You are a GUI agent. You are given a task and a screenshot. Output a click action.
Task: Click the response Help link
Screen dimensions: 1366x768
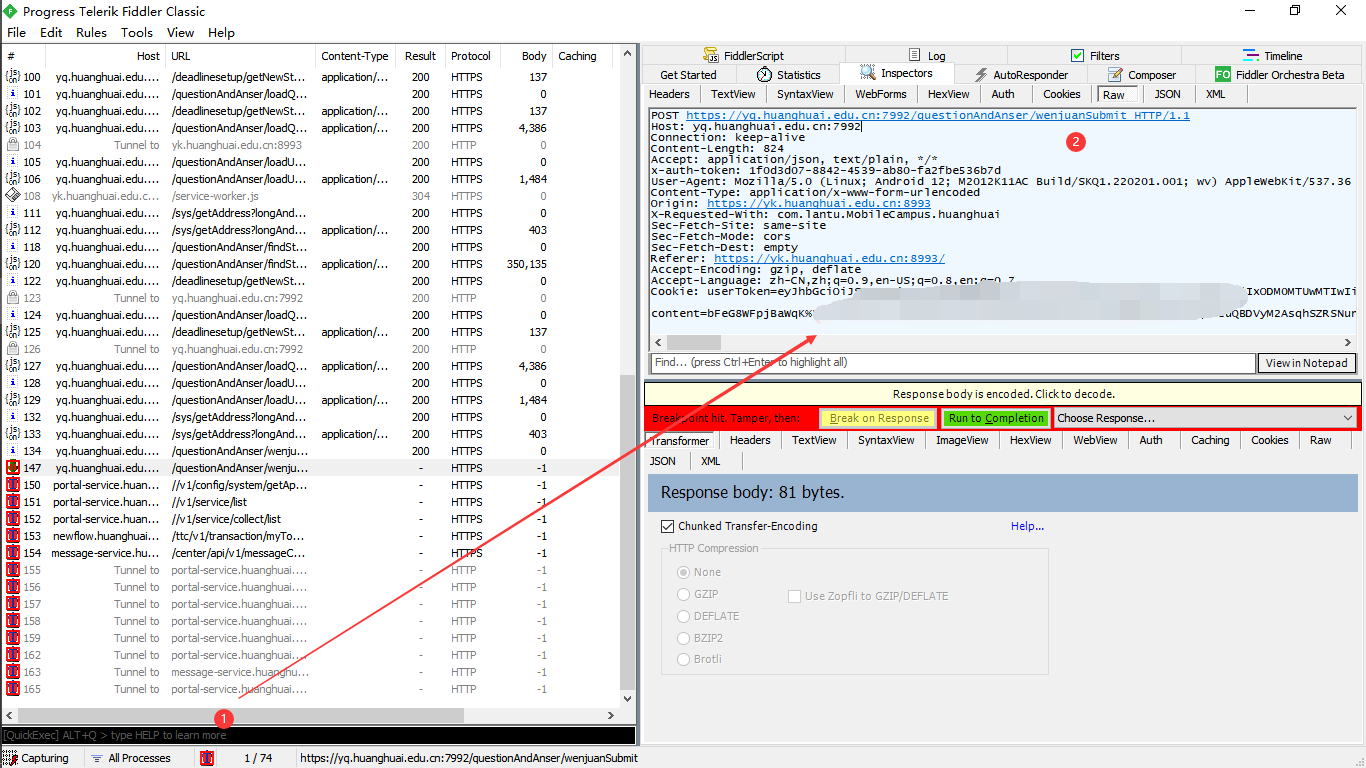1027,526
